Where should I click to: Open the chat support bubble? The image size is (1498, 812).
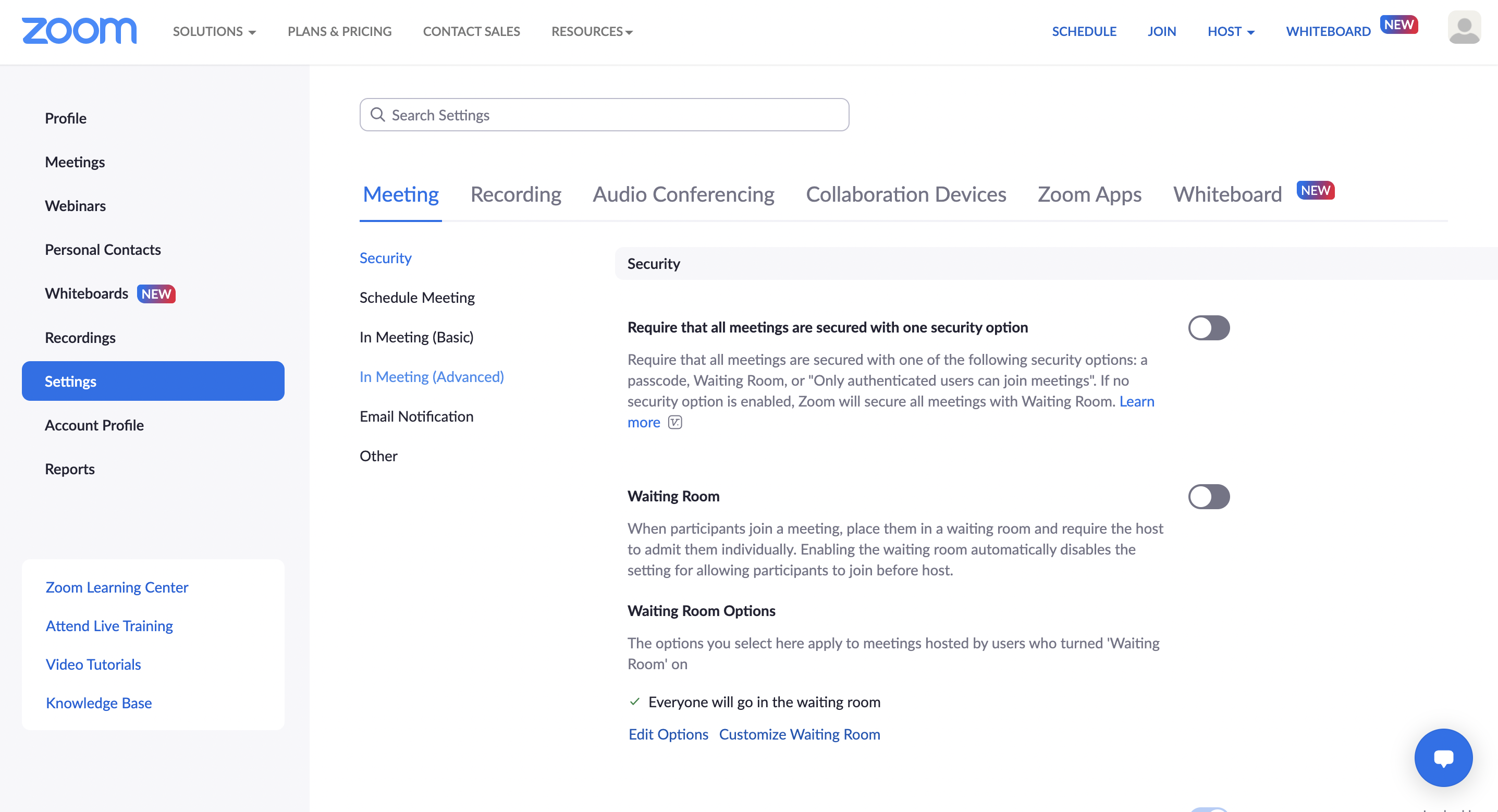[x=1443, y=757]
